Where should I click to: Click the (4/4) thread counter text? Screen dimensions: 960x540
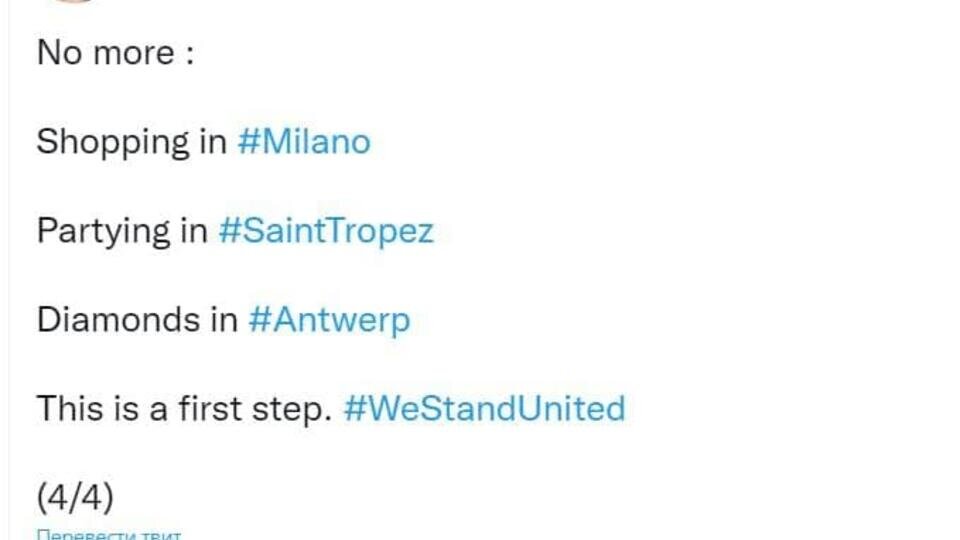pos(75,497)
